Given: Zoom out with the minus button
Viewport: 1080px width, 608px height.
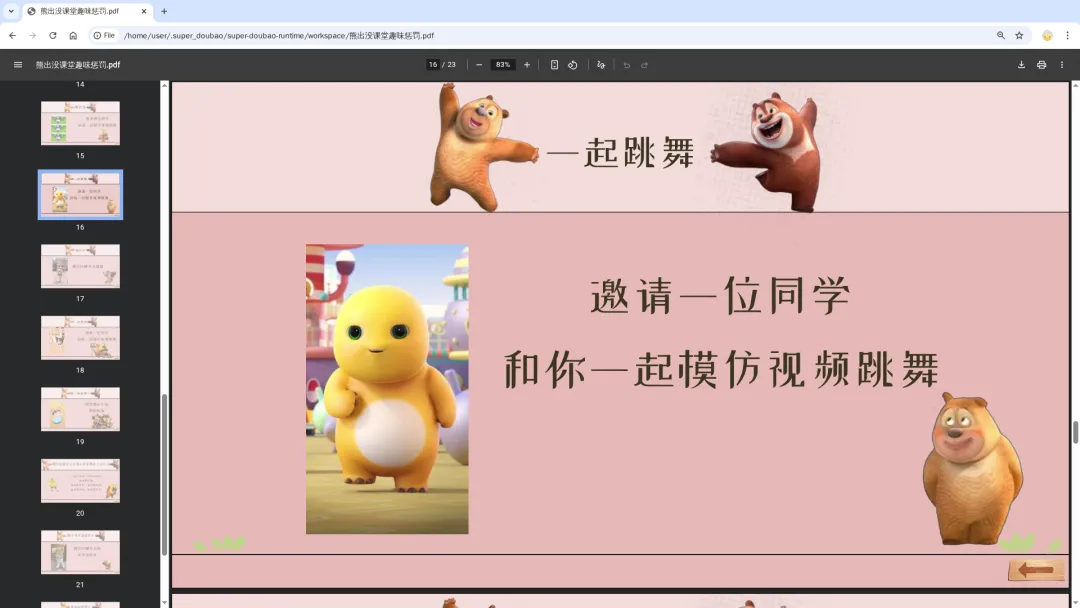Looking at the screenshot, I should point(479,65).
